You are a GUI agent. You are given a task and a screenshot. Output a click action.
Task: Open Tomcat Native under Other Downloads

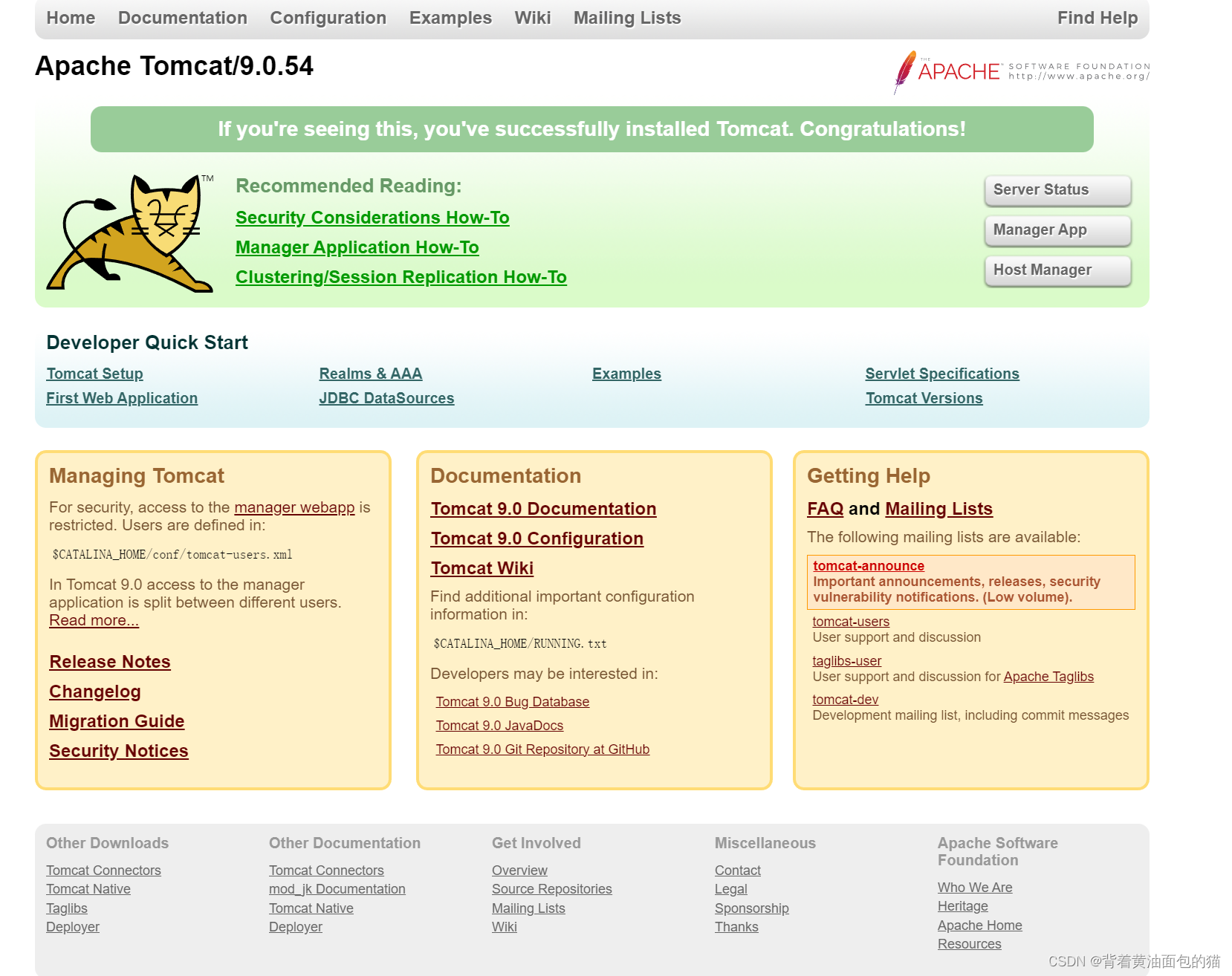pyautogui.click(x=88, y=889)
